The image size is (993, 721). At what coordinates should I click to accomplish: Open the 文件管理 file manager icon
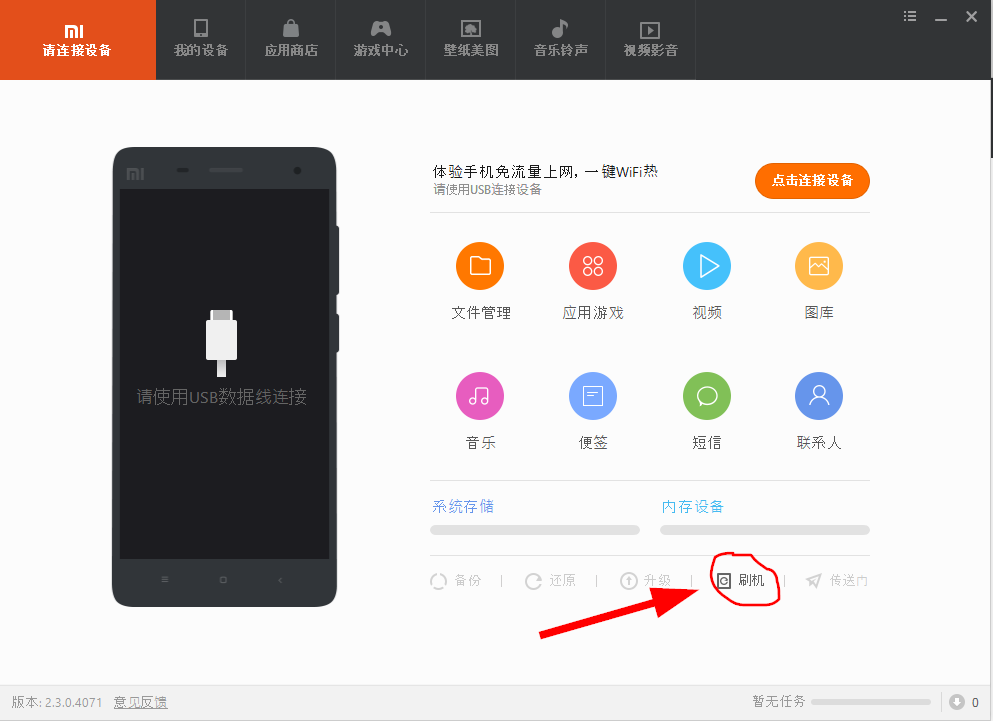pyautogui.click(x=480, y=266)
